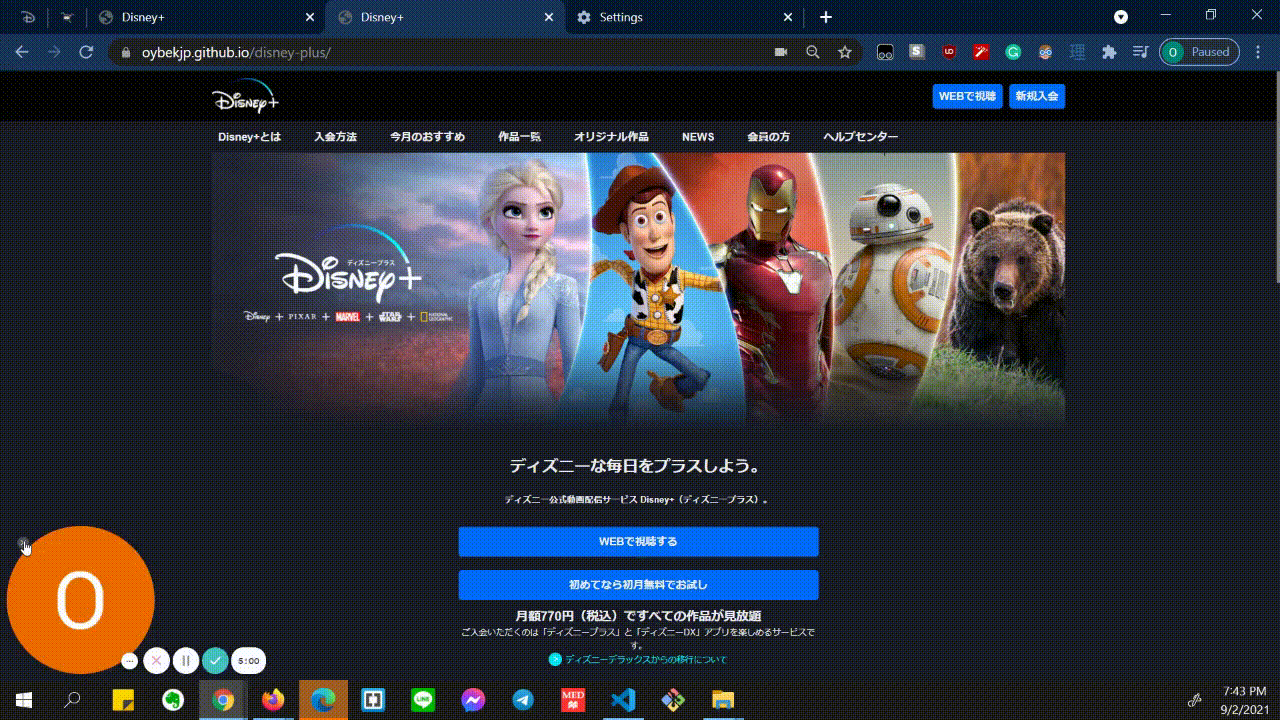This screenshot has width=1280, height=720.
Task: Switch to the Settings tab
Action: [685, 17]
